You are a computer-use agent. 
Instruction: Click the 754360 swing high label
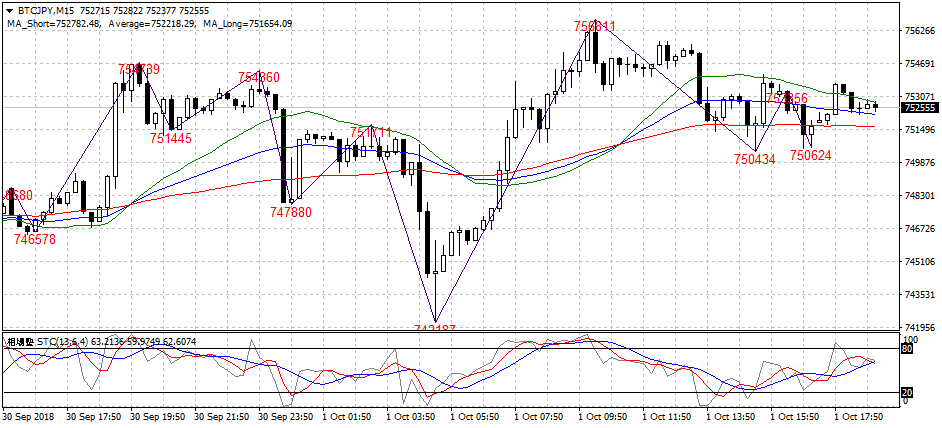coord(259,77)
